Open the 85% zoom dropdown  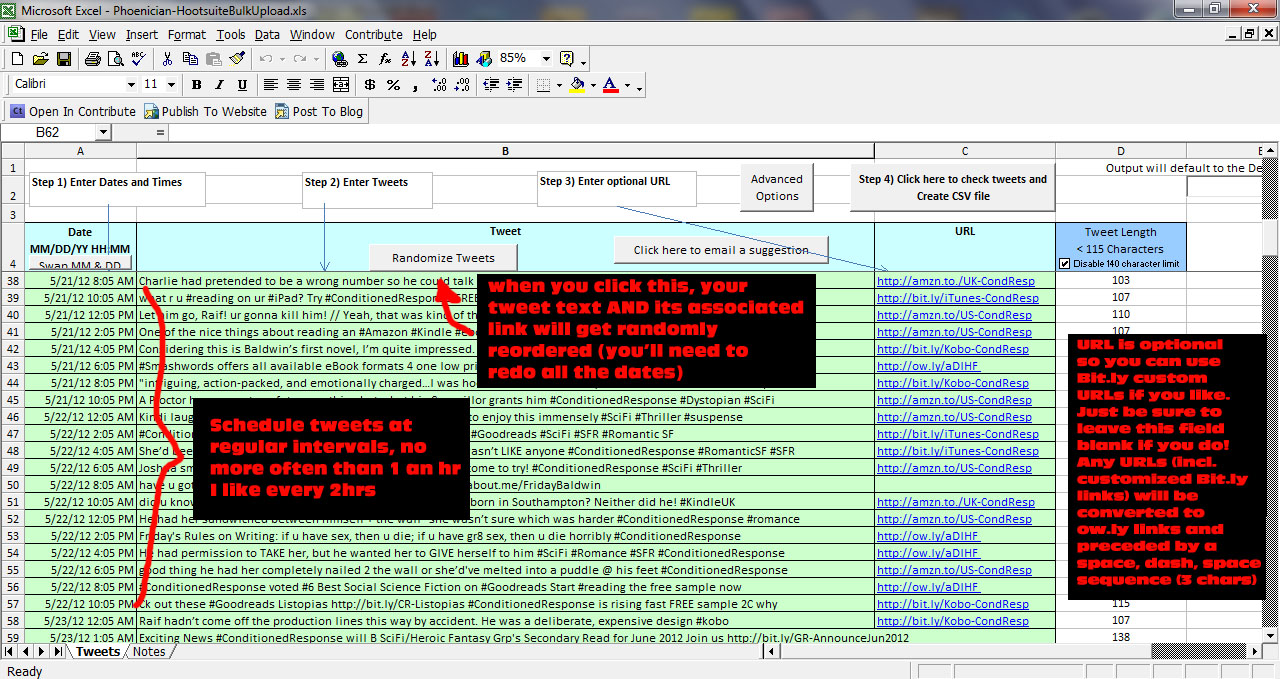pos(547,59)
